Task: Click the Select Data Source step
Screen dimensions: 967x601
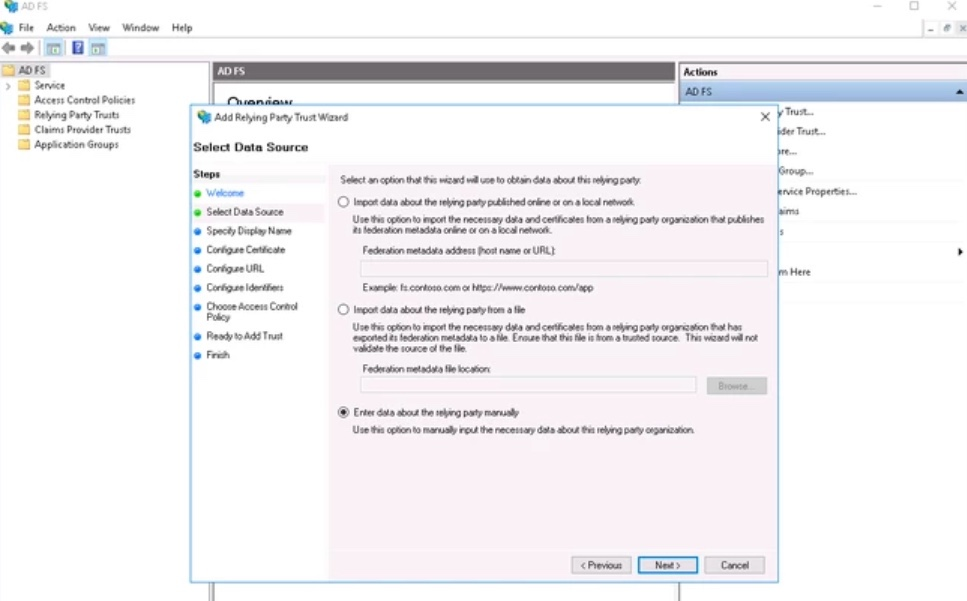Action: (x=245, y=212)
